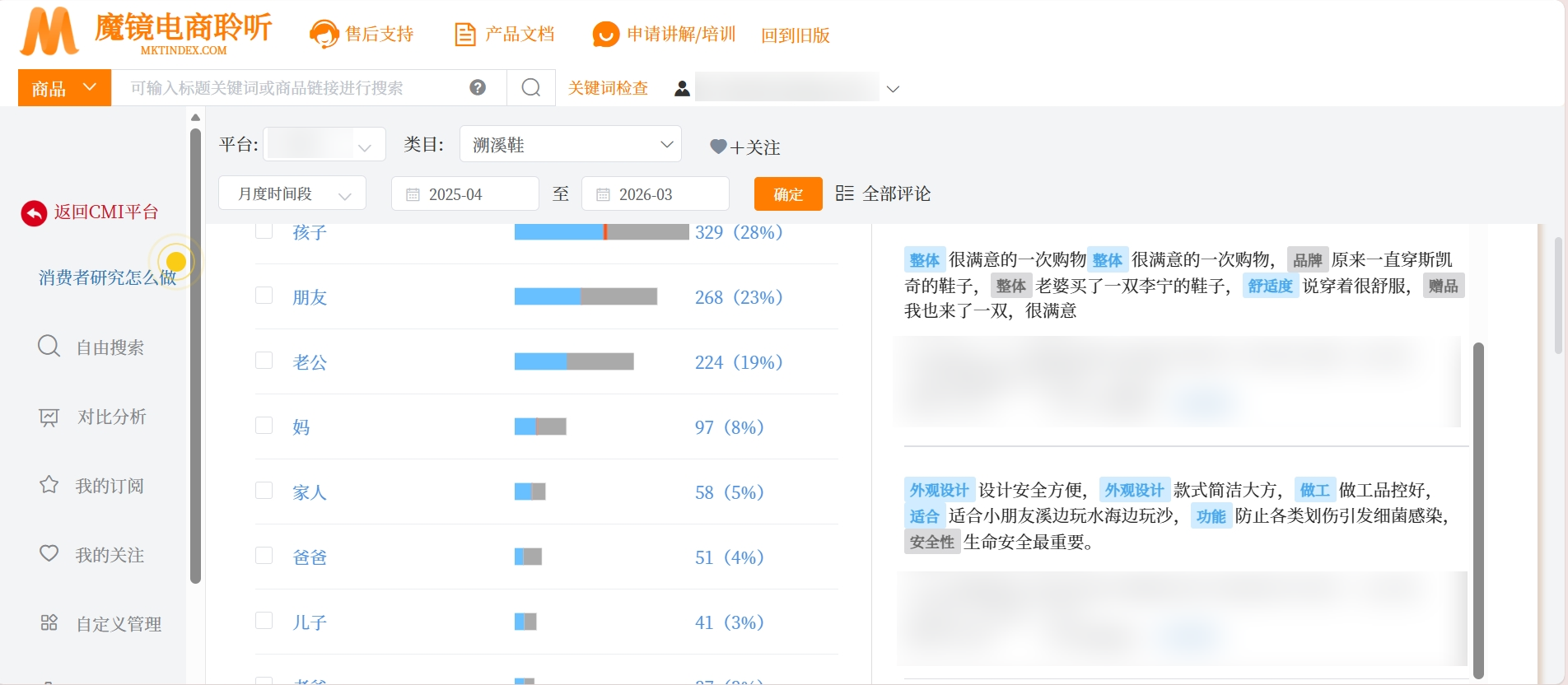Click the left sidebar vertical scrollbar
Image resolution: width=1568 pixels, height=685 pixels.
tap(195, 354)
